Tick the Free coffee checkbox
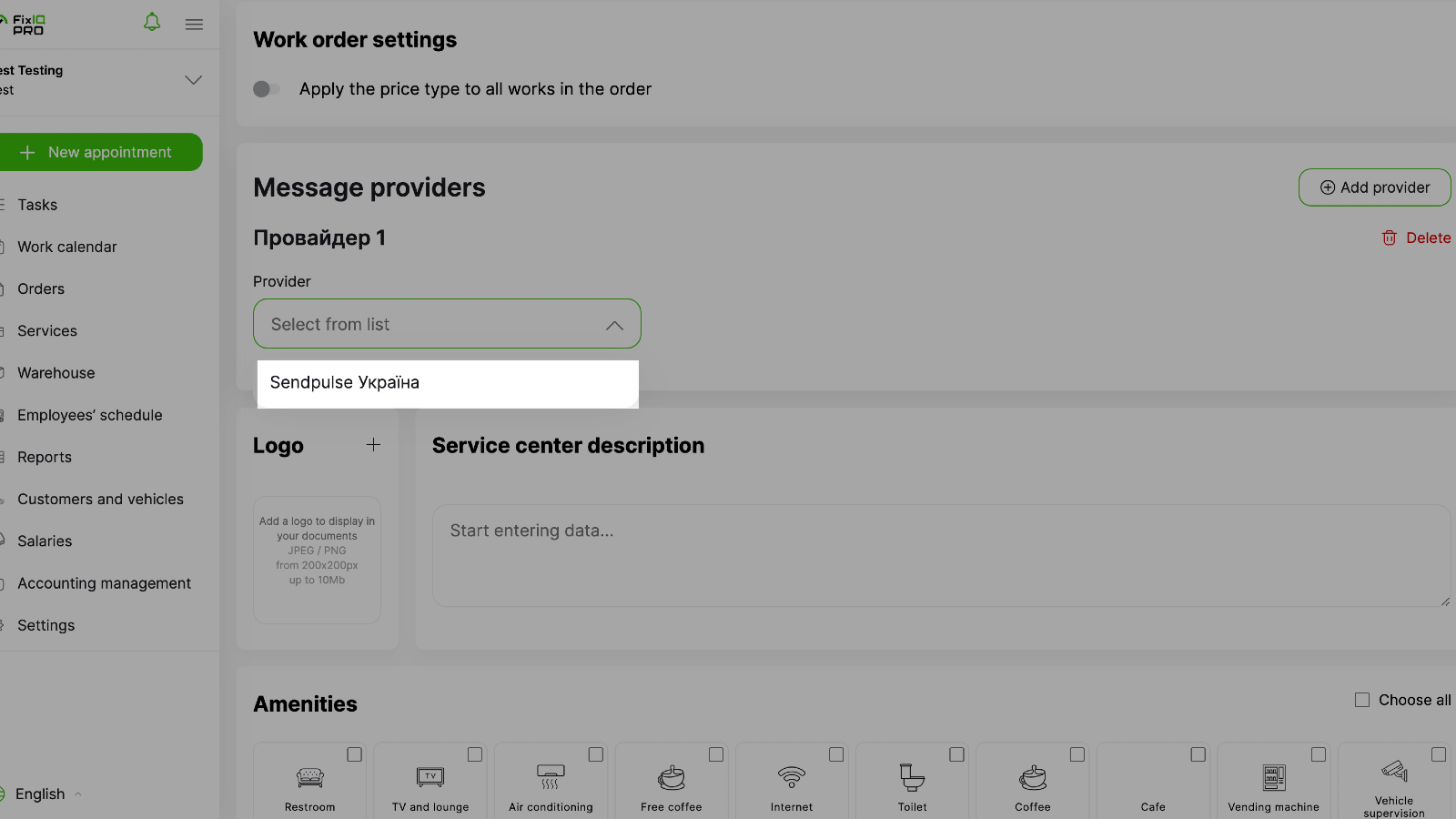The width and height of the screenshot is (1456, 819). click(716, 754)
